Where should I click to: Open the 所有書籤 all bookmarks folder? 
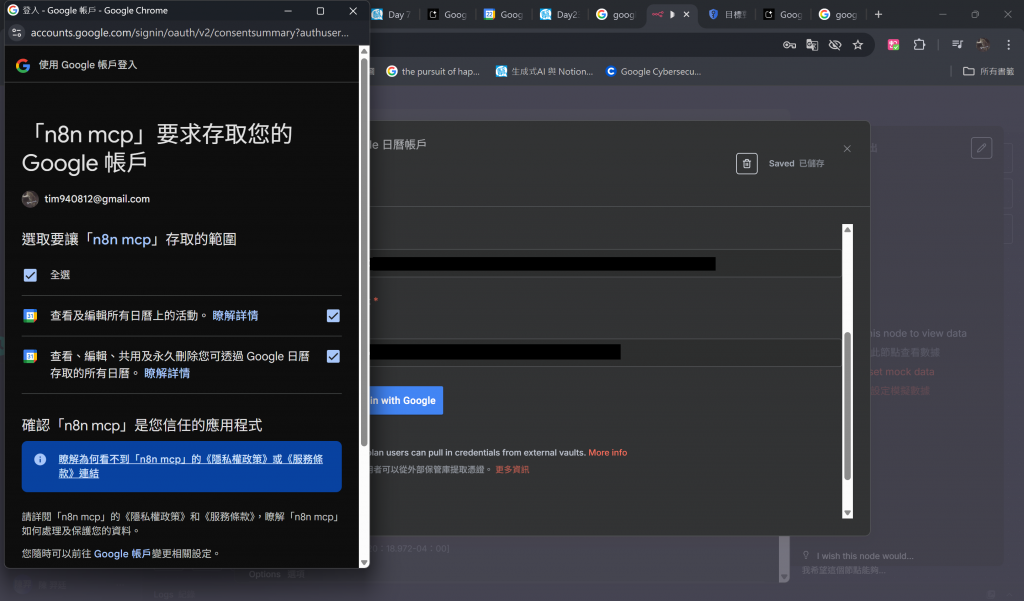tap(989, 72)
